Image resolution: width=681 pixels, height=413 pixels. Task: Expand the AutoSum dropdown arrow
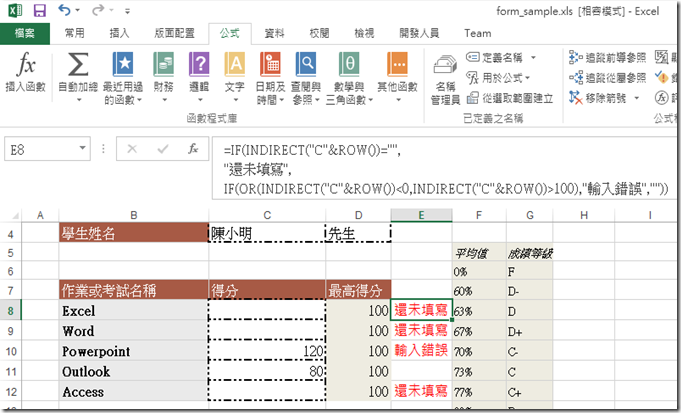(x=79, y=100)
